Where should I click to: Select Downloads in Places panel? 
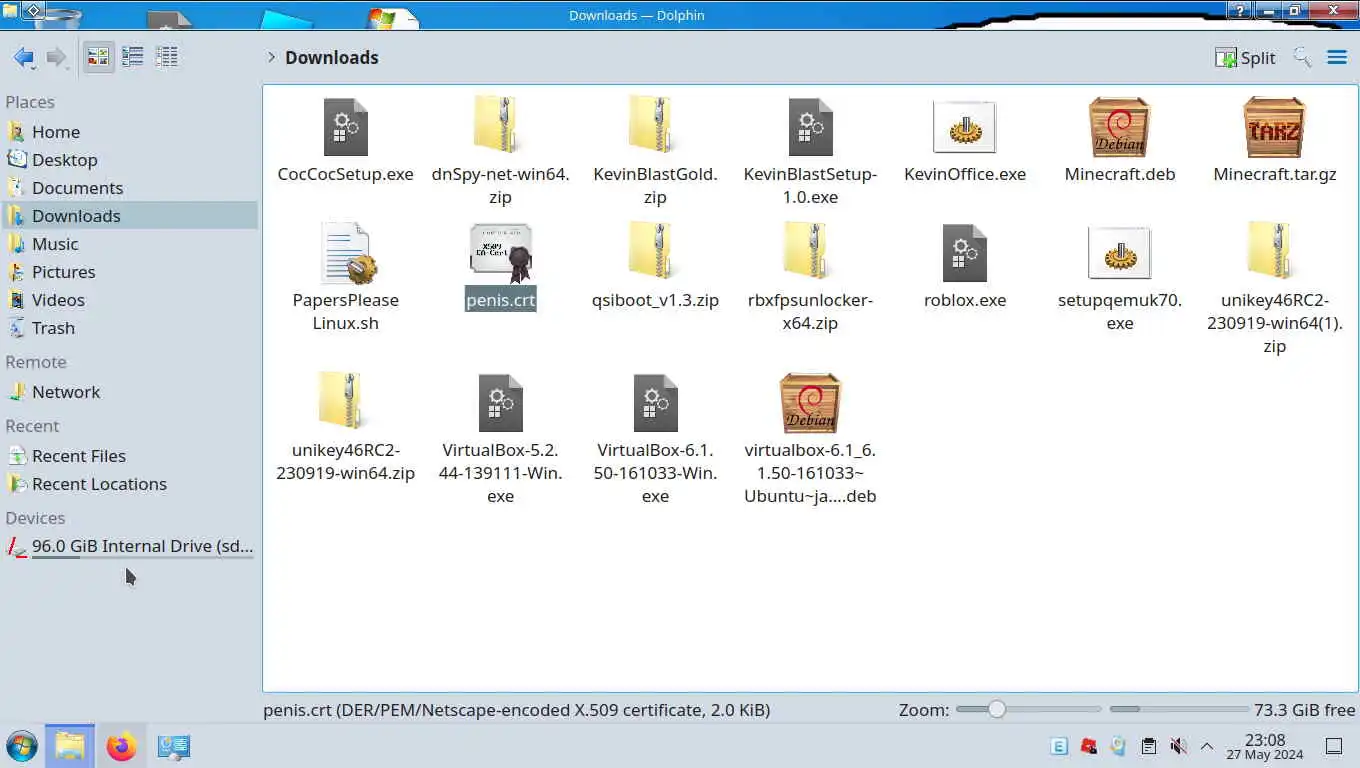click(130, 216)
